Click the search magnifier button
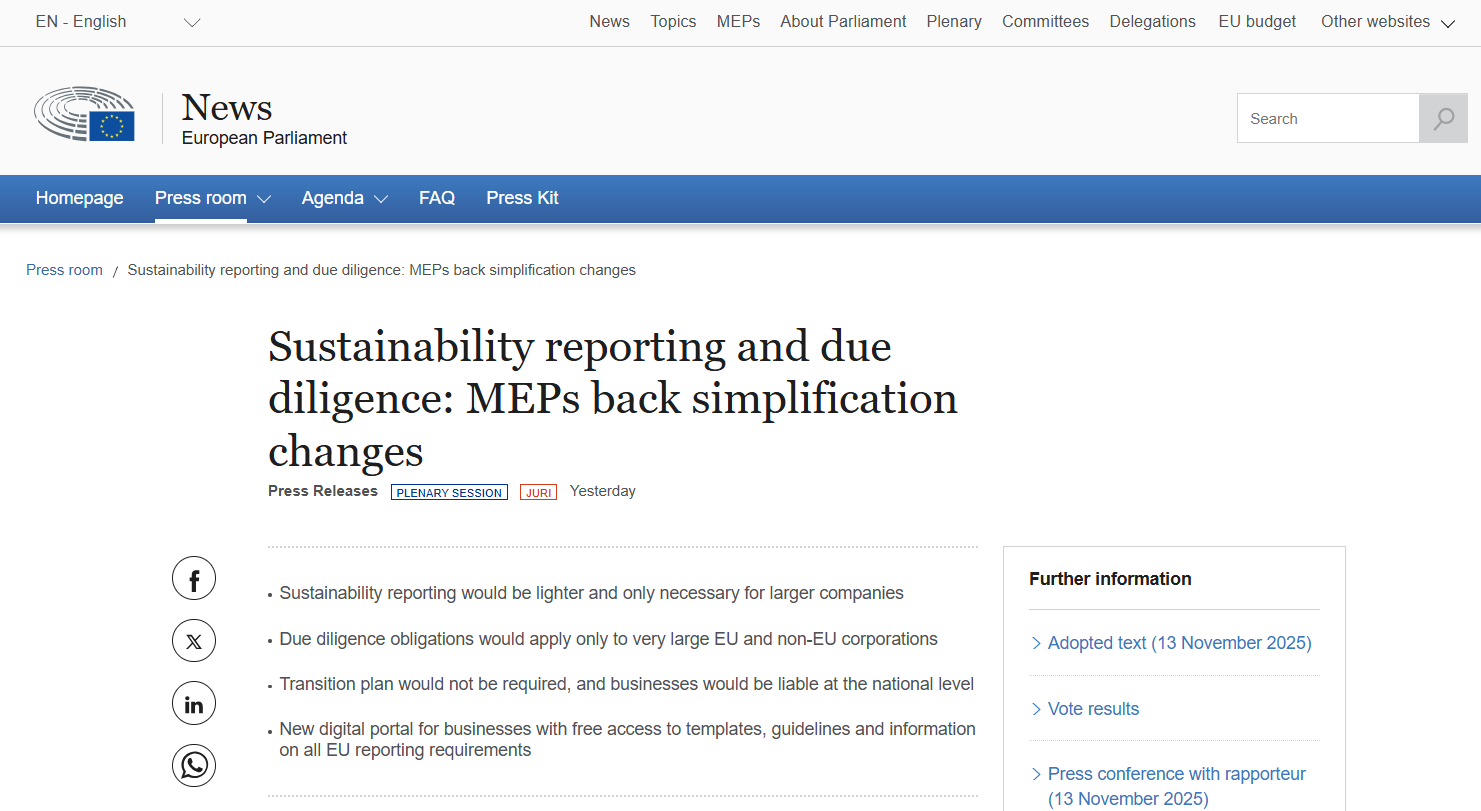 (x=1443, y=119)
